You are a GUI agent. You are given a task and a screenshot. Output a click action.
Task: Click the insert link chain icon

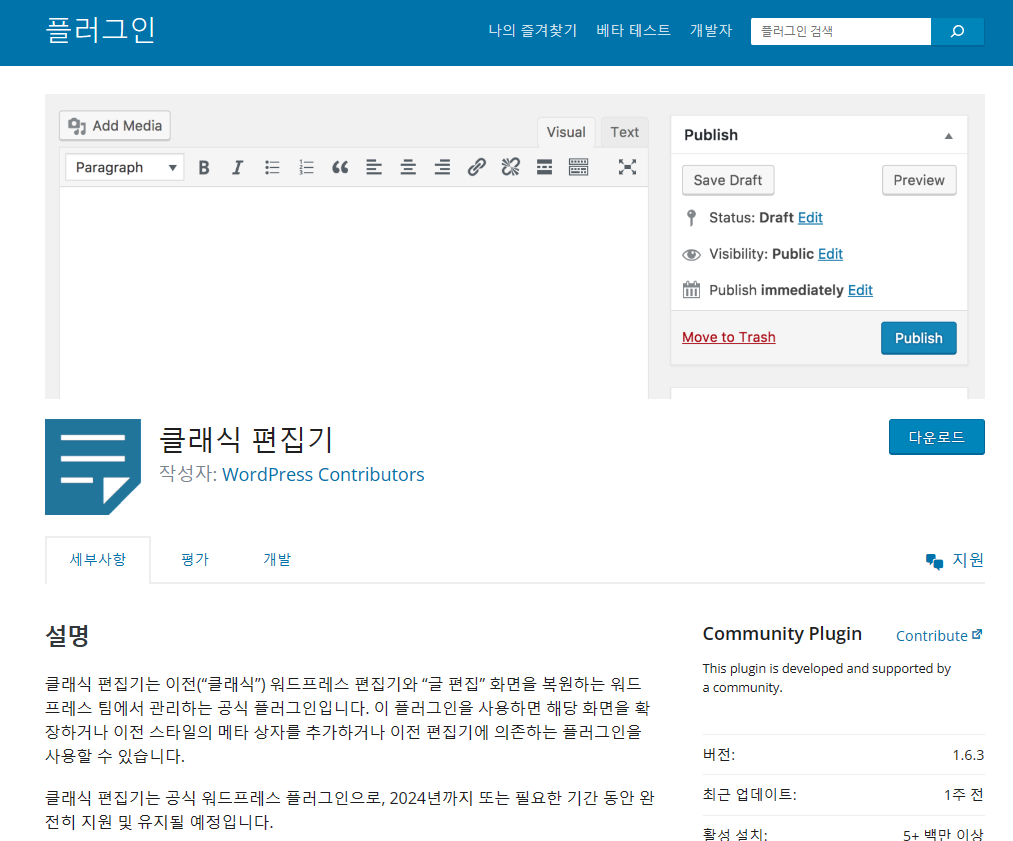477,167
